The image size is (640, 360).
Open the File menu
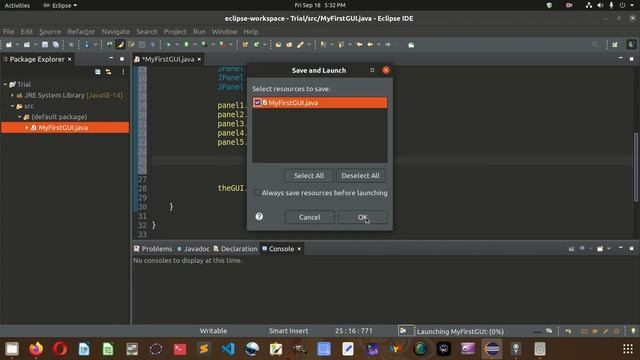[9, 31]
